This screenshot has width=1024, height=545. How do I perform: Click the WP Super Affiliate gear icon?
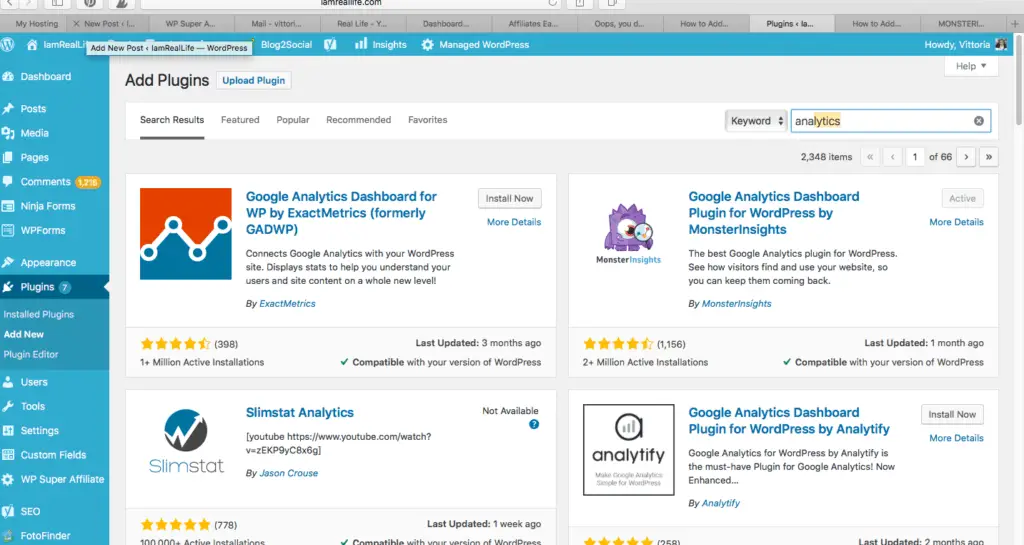click(x=8, y=479)
